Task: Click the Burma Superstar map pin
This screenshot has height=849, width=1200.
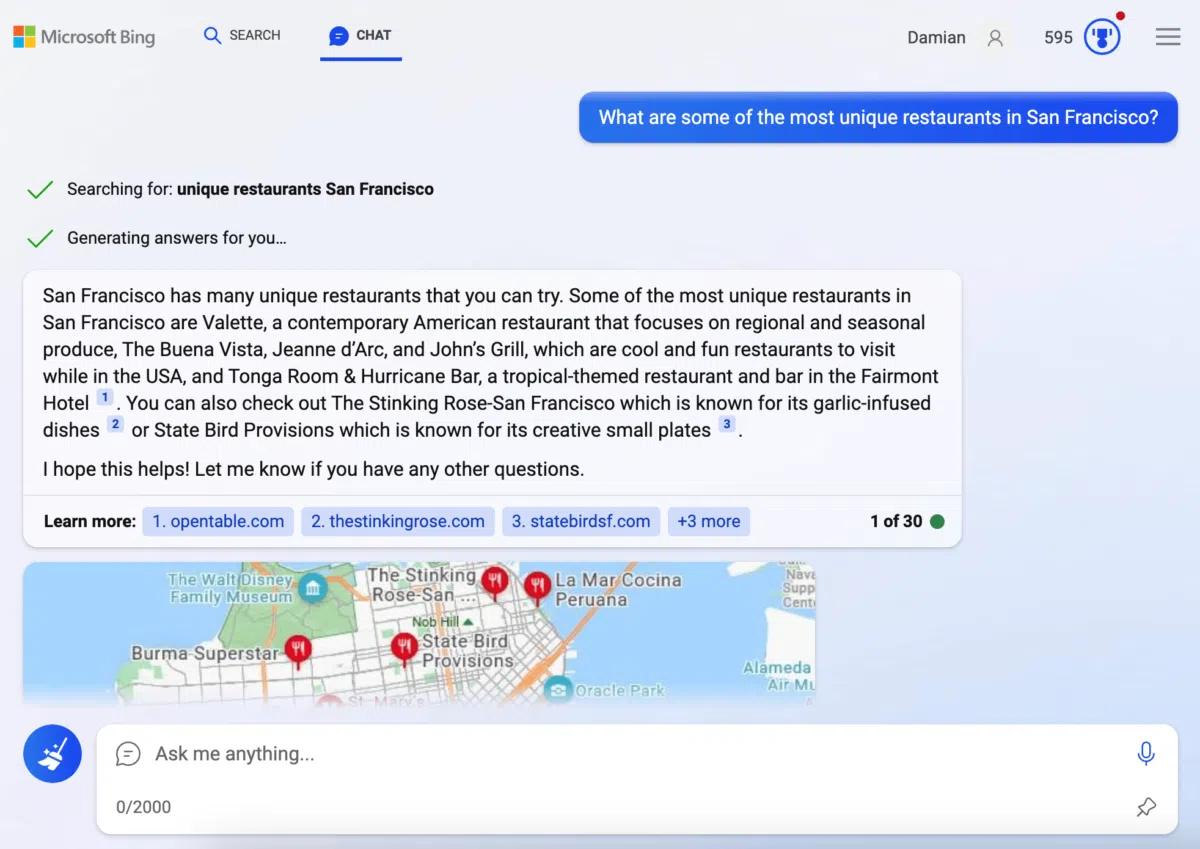Action: tap(297, 650)
